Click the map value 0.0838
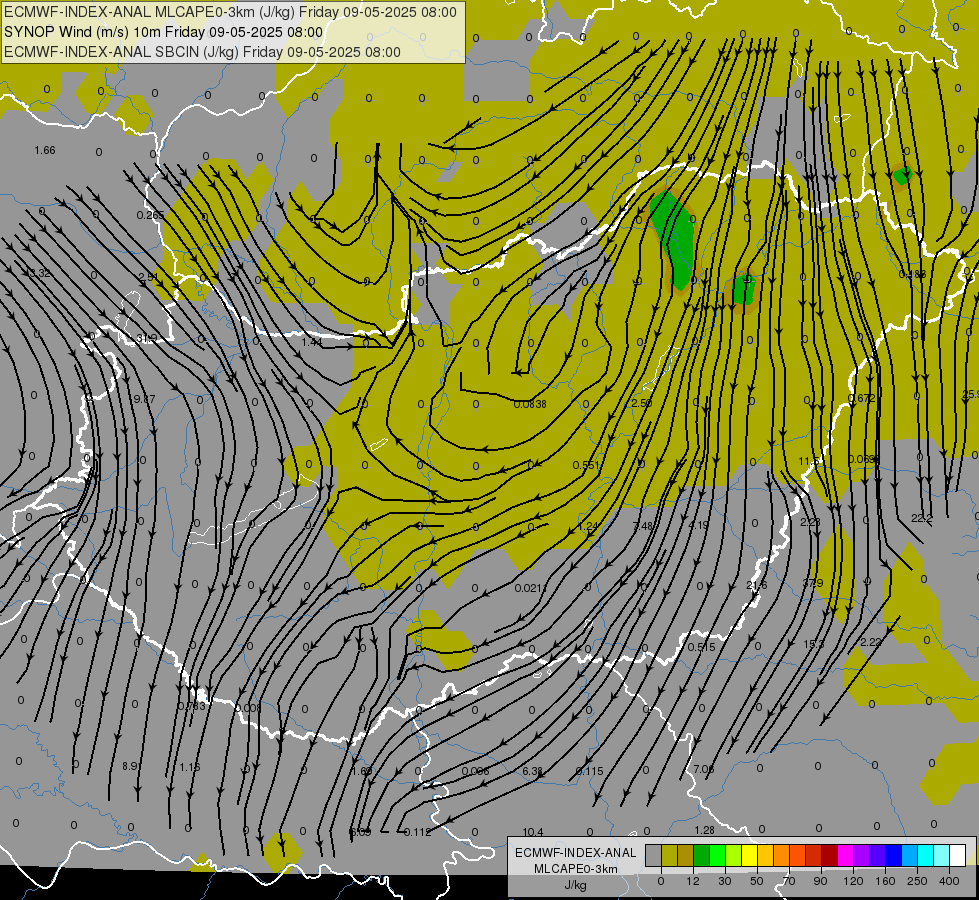Viewport: 979px width, 900px height. pyautogui.click(x=530, y=404)
